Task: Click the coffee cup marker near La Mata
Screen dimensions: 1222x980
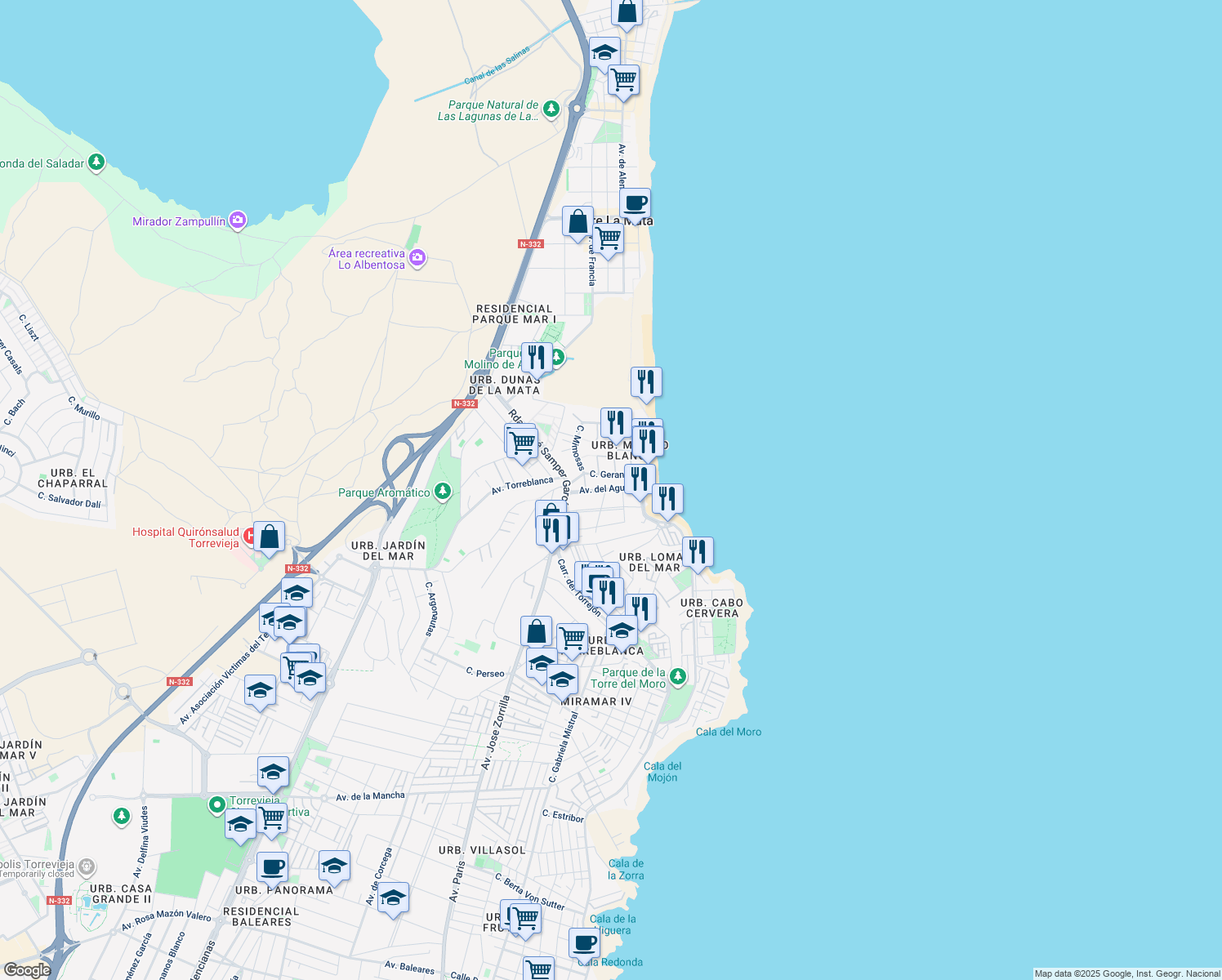Action: tap(636, 203)
